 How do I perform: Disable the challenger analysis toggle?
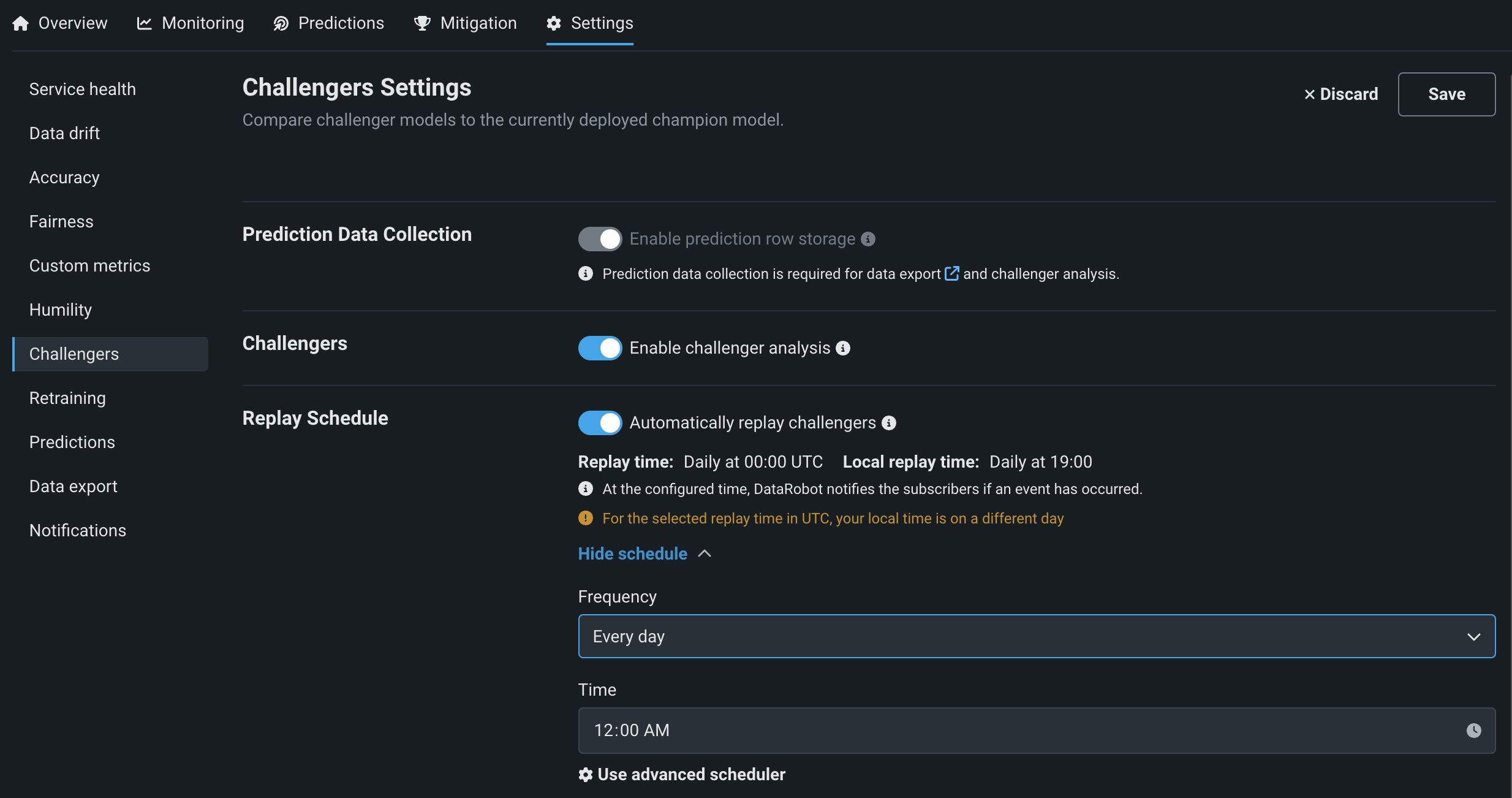tap(600, 348)
